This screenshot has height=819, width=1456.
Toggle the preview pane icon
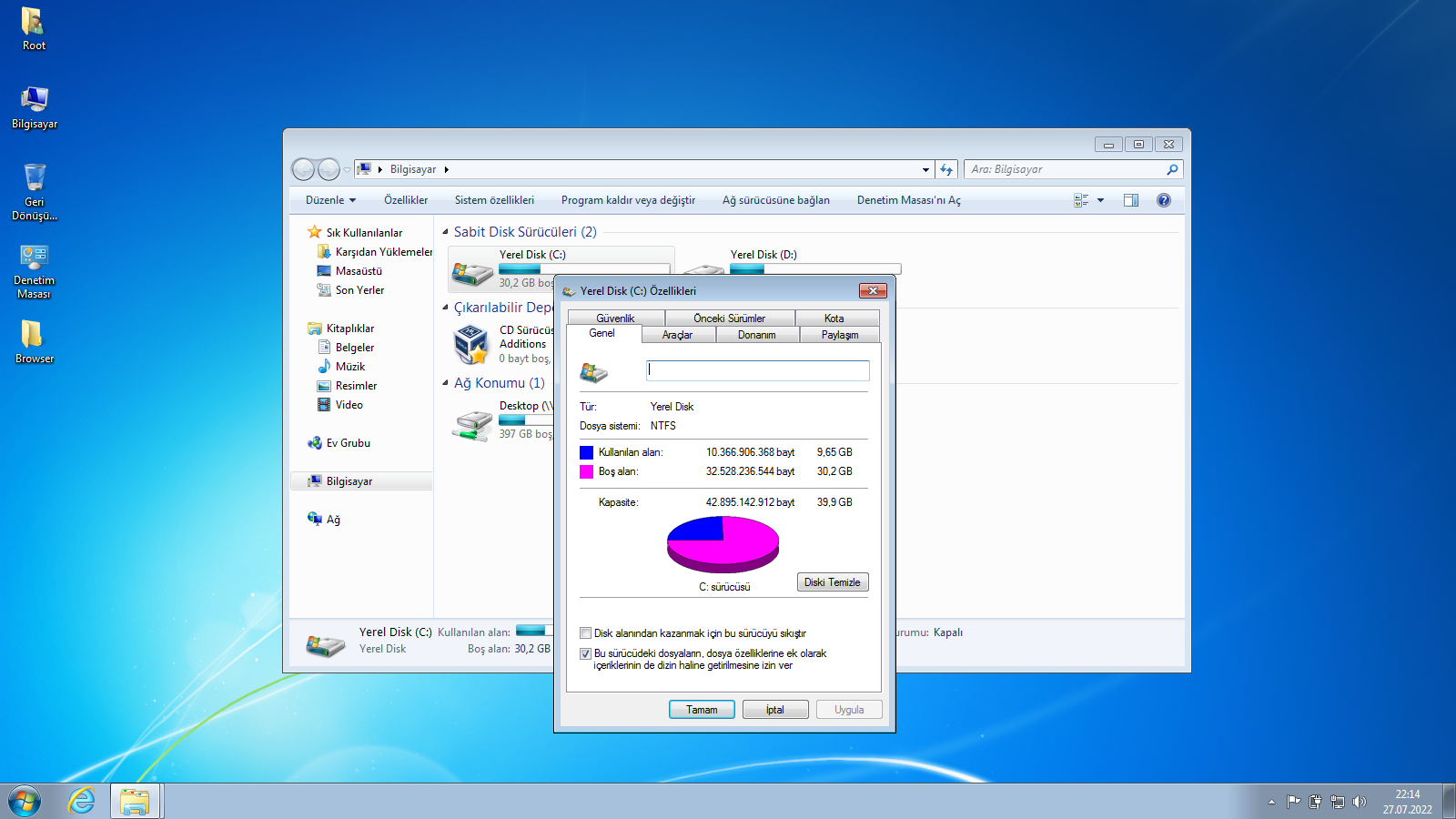pos(1130,200)
